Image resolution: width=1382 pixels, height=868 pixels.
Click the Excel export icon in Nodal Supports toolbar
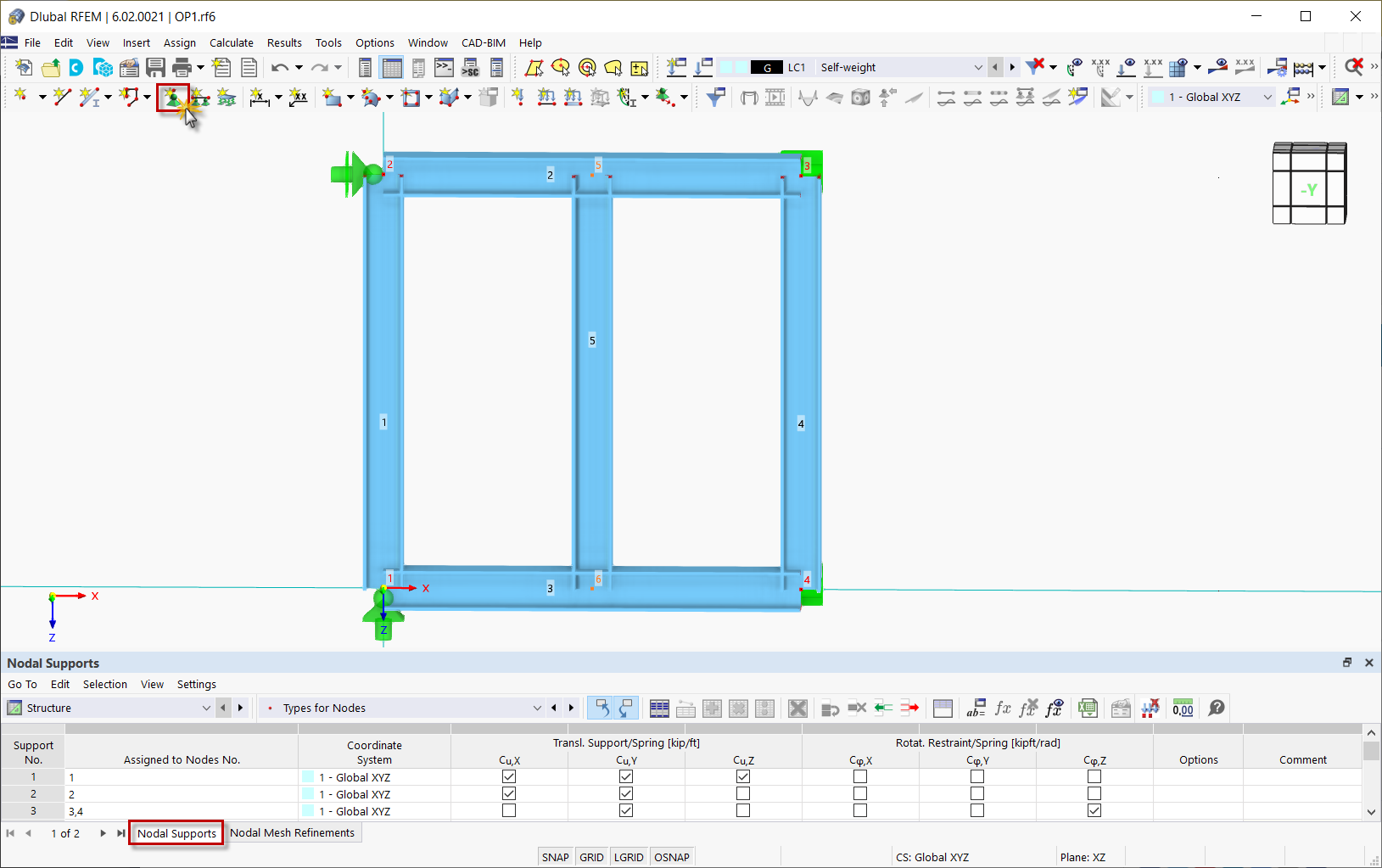point(1088,708)
